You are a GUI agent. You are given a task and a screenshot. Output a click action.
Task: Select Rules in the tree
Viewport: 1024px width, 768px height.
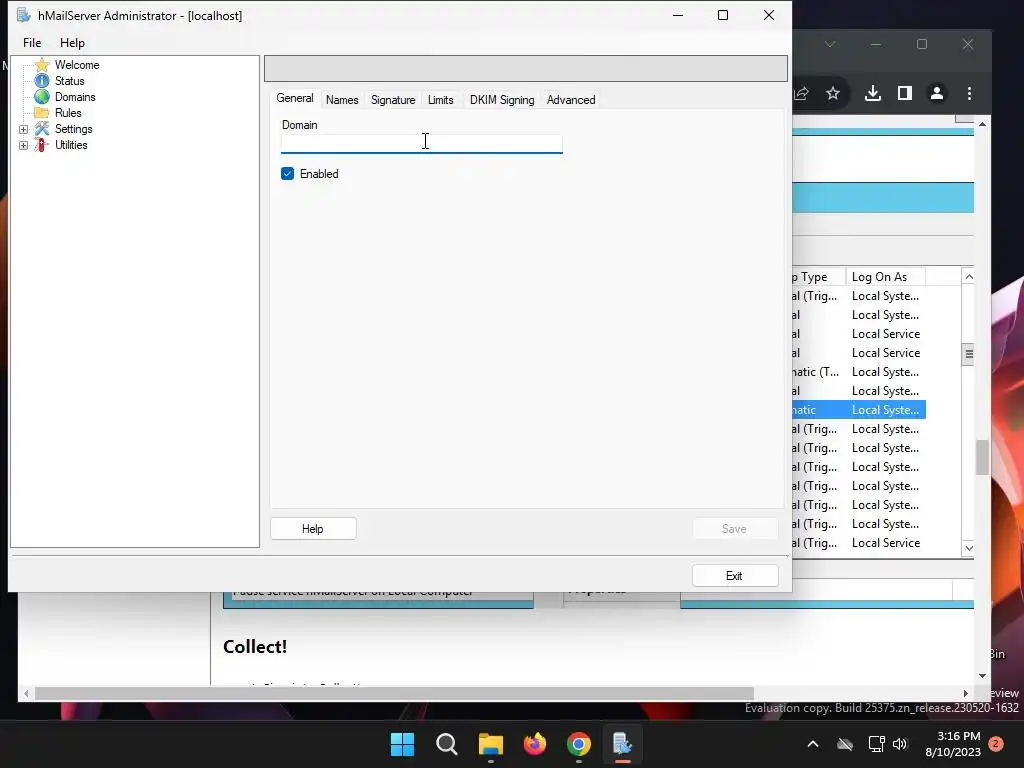click(68, 113)
